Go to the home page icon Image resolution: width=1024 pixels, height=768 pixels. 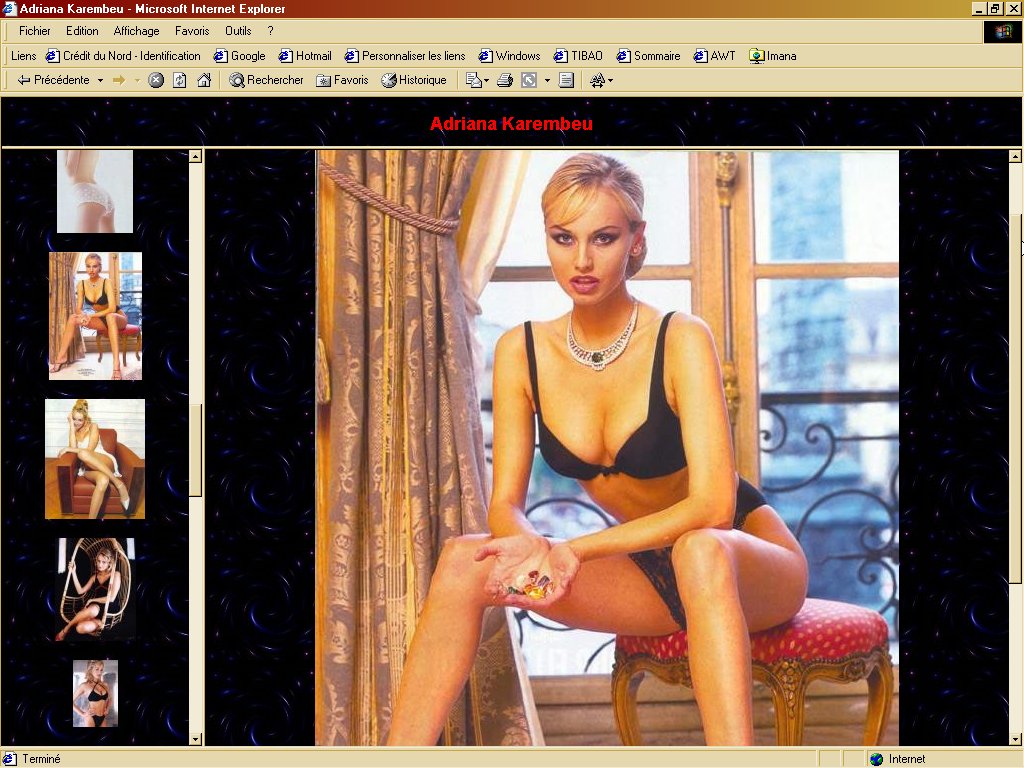pos(204,80)
